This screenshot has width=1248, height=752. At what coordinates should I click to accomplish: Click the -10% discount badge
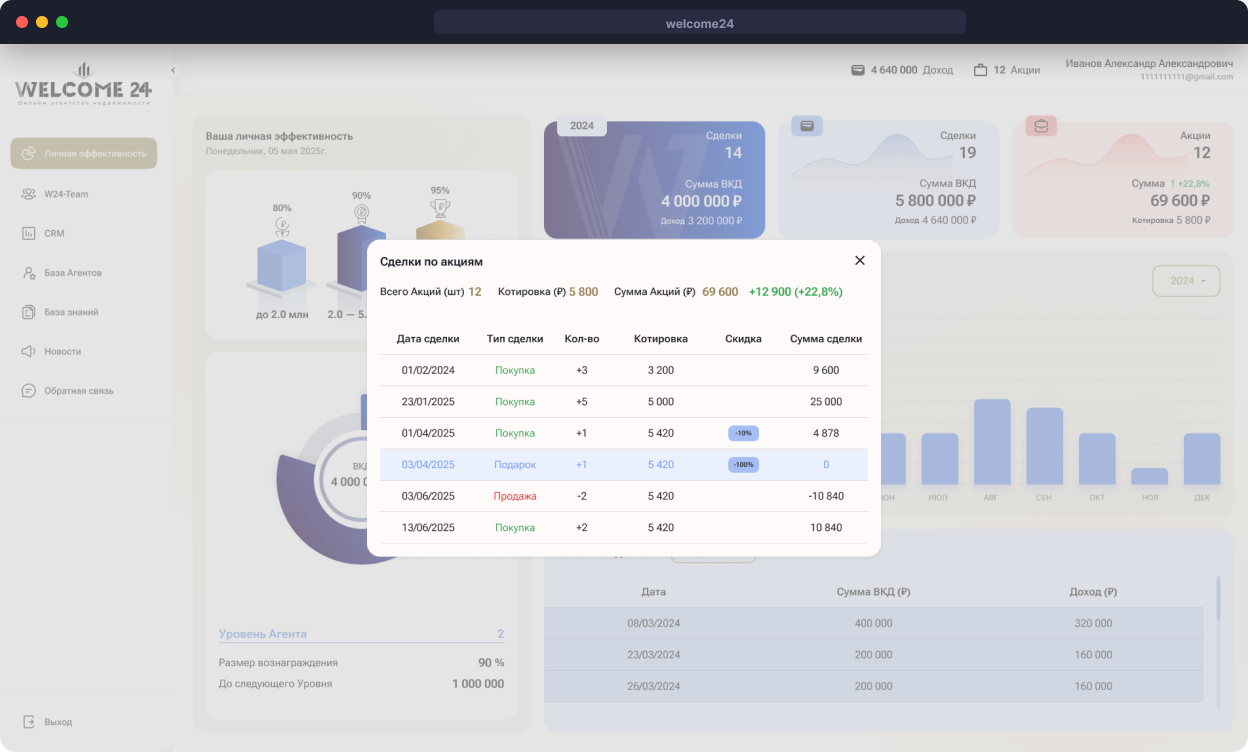(x=743, y=433)
